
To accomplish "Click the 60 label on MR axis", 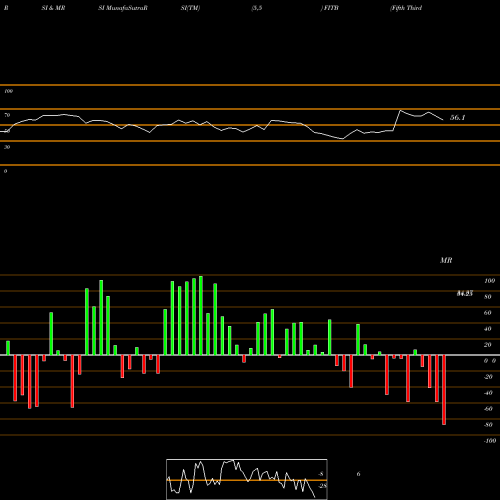I will coord(488,313).
